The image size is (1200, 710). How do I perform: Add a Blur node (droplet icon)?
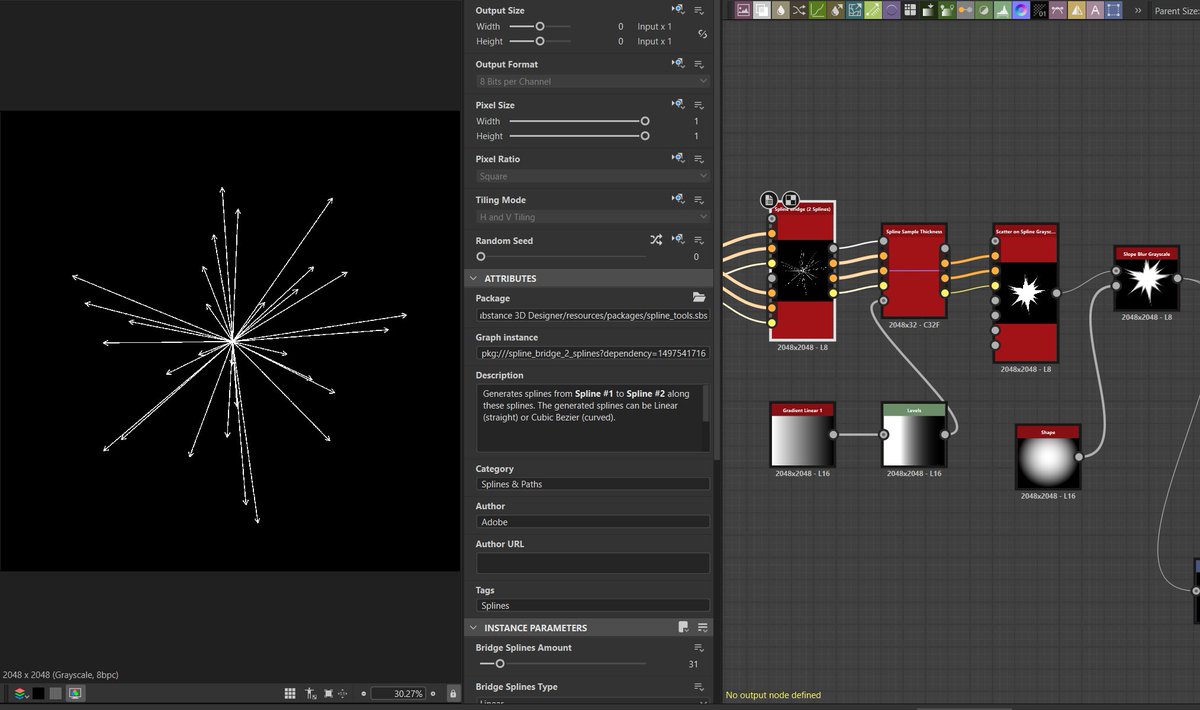pos(780,10)
